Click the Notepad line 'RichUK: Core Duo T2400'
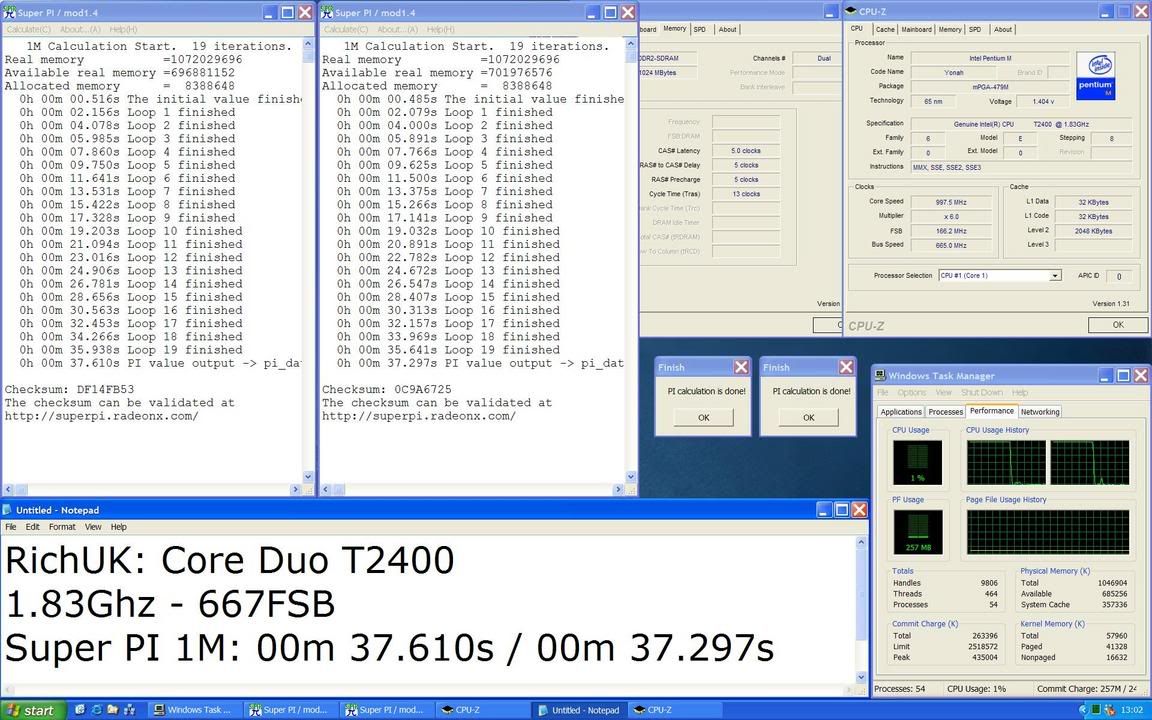The height and width of the screenshot is (720, 1152). (x=229, y=560)
